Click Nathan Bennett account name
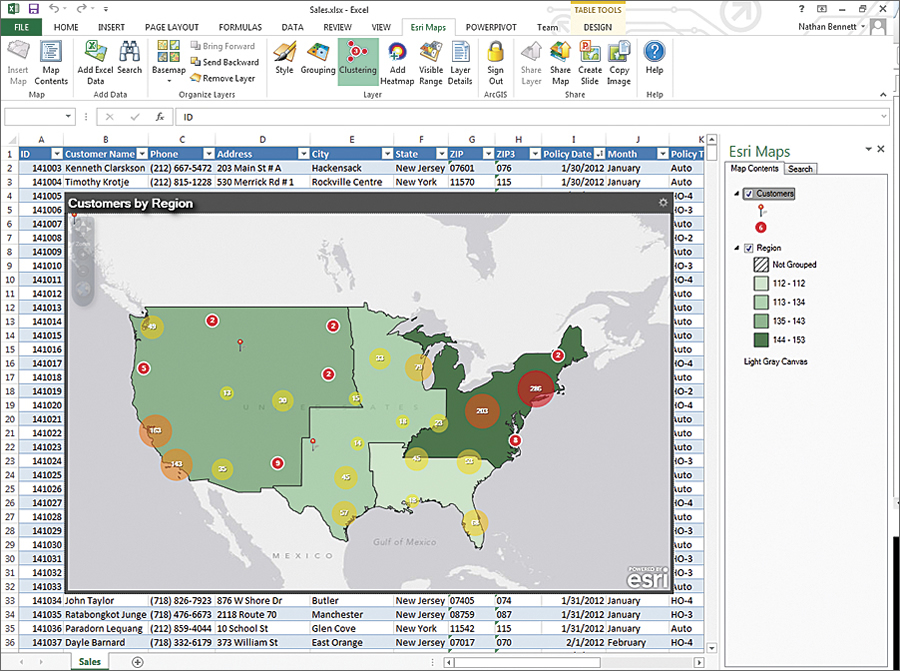This screenshot has height=671, width=900. (827, 26)
